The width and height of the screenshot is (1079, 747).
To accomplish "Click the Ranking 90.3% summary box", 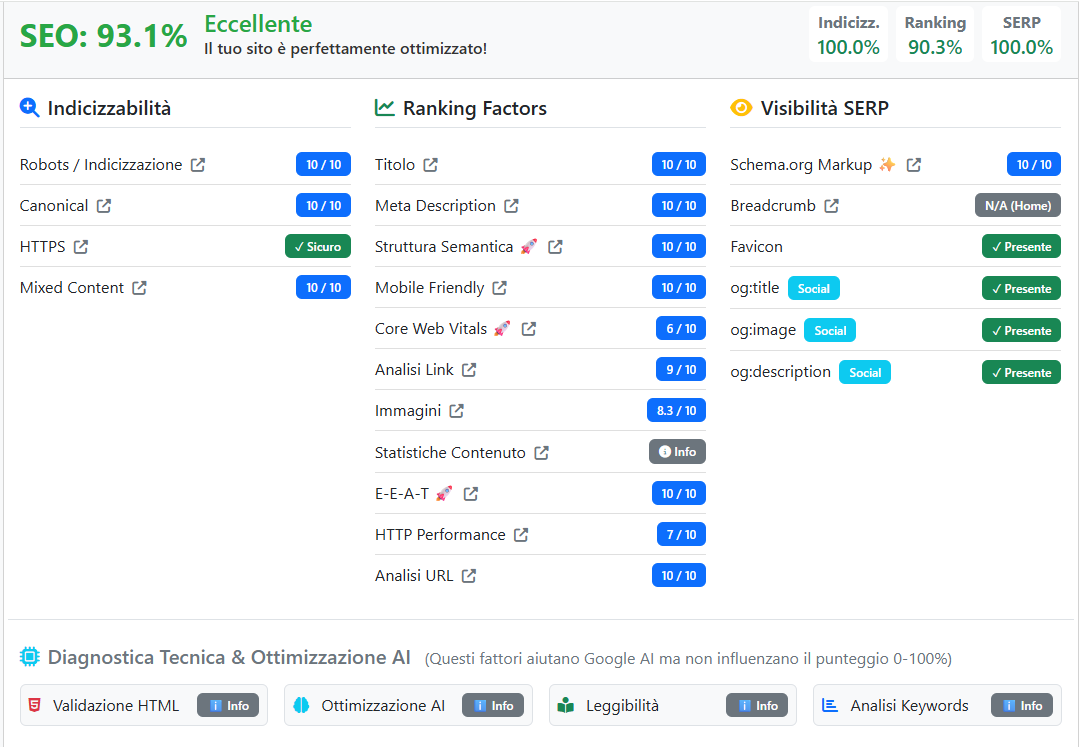I will (x=935, y=35).
